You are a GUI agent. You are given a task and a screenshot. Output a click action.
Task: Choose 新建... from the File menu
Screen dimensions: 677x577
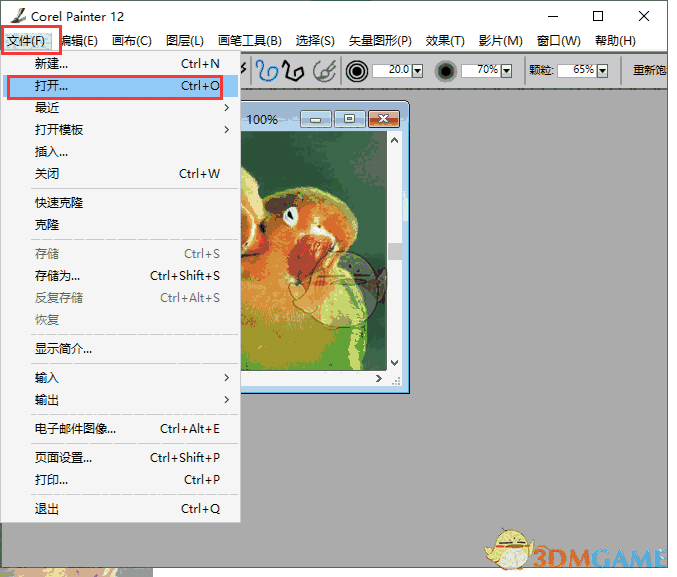pos(120,64)
